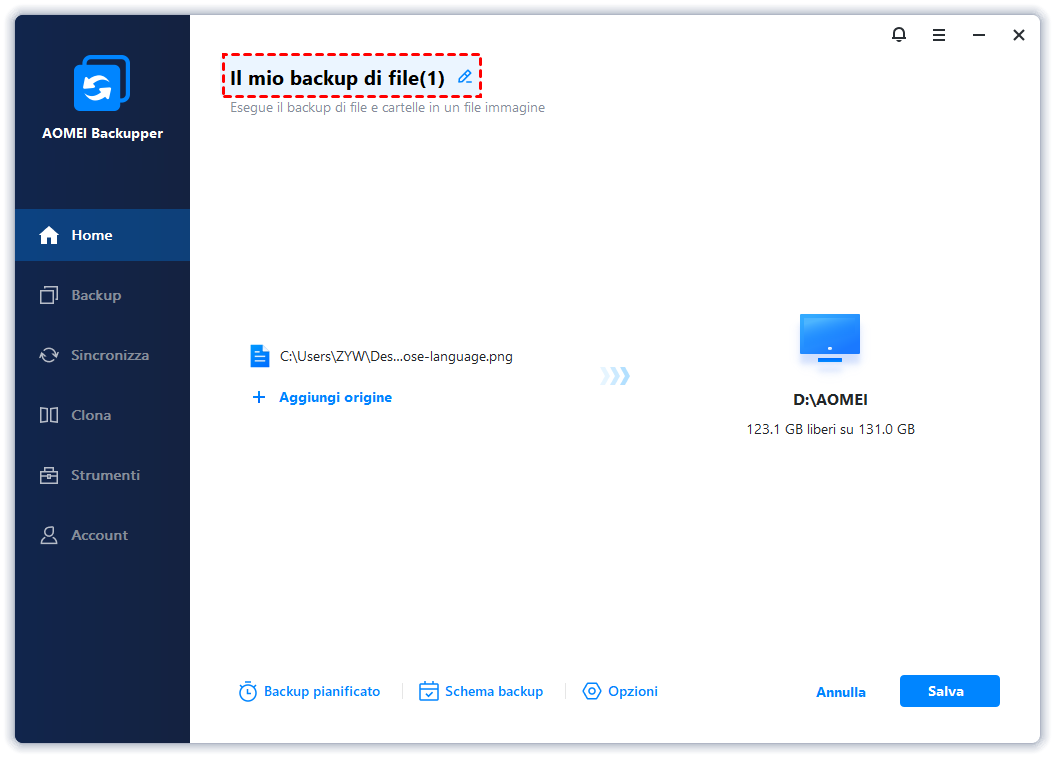Viewport: 1055px width, 758px height.
Task: Click the Backup pianificato clock icon
Action: pos(248,691)
